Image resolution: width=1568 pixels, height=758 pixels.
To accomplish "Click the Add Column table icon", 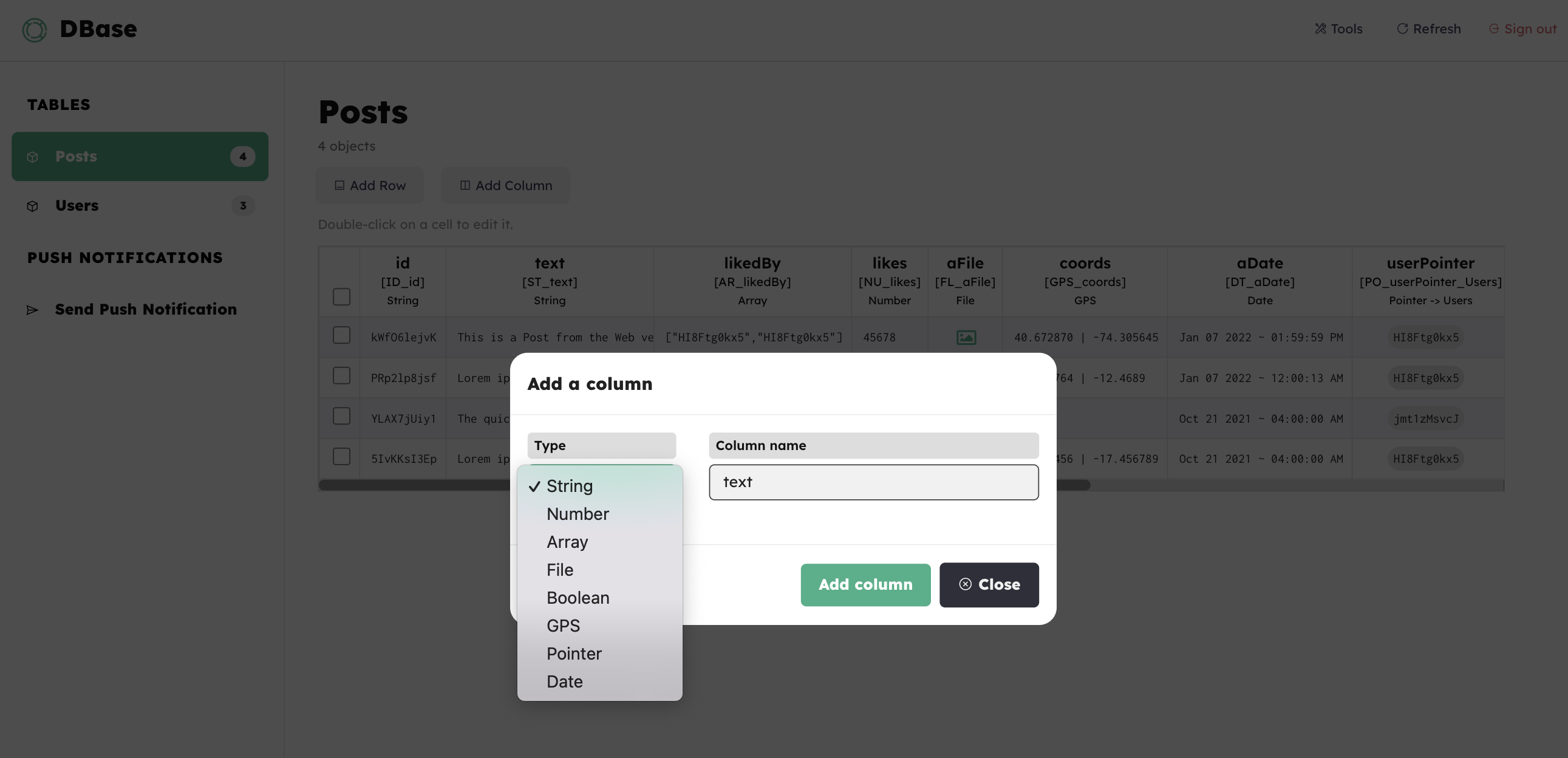I will point(465,185).
